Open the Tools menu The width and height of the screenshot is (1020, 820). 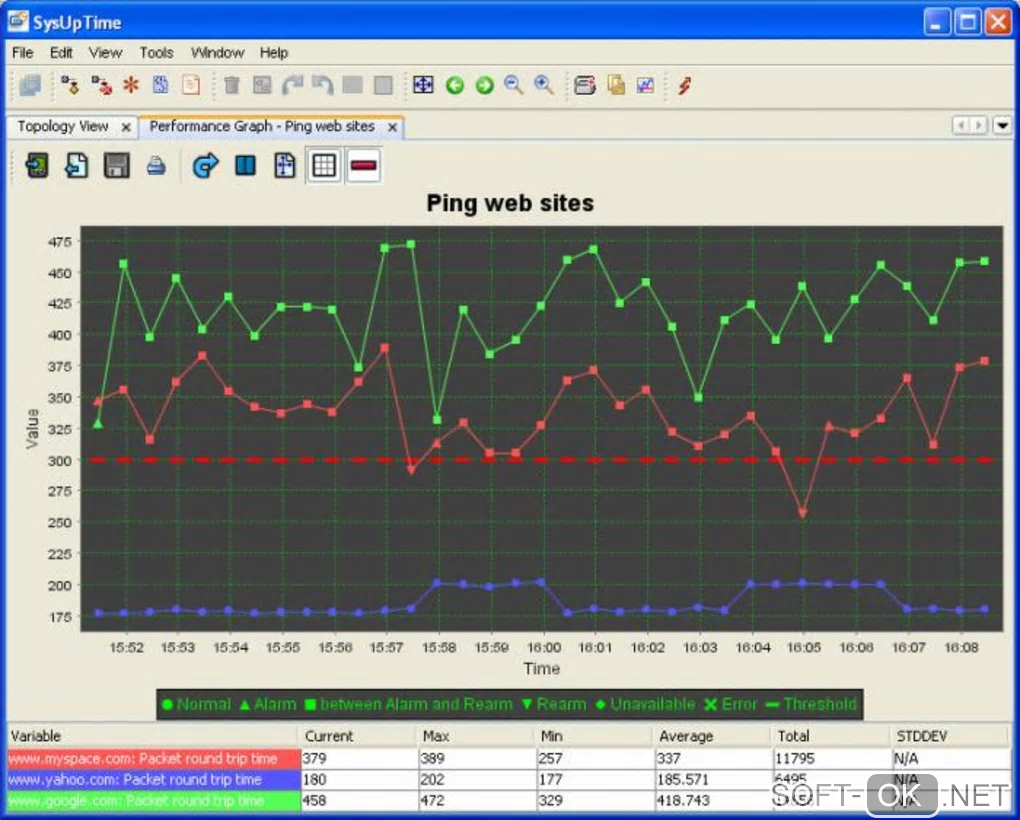click(x=157, y=53)
